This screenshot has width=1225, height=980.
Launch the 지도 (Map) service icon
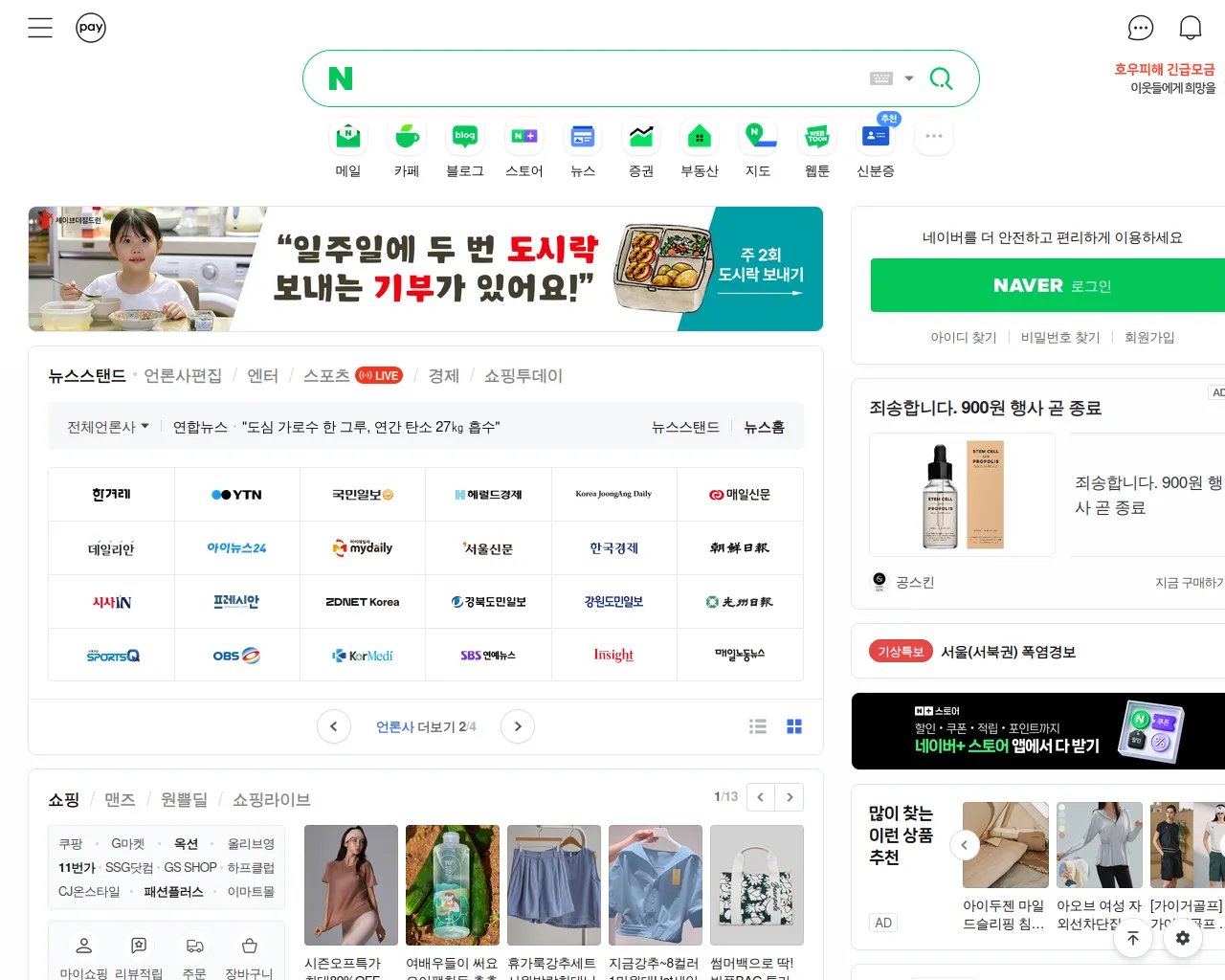click(757, 136)
